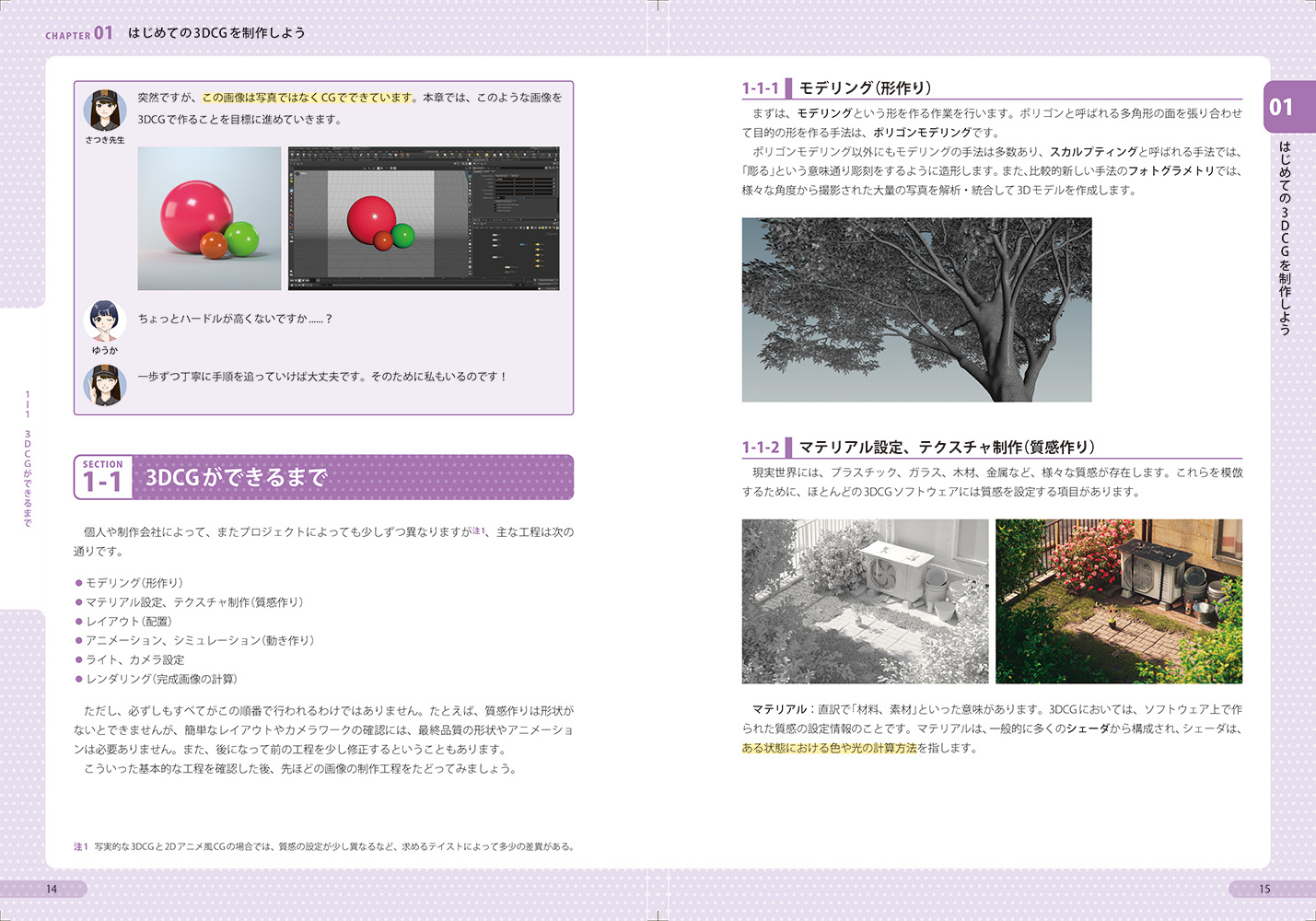Click the ゆうか character avatar
The width and height of the screenshot is (1316, 921).
(104, 321)
